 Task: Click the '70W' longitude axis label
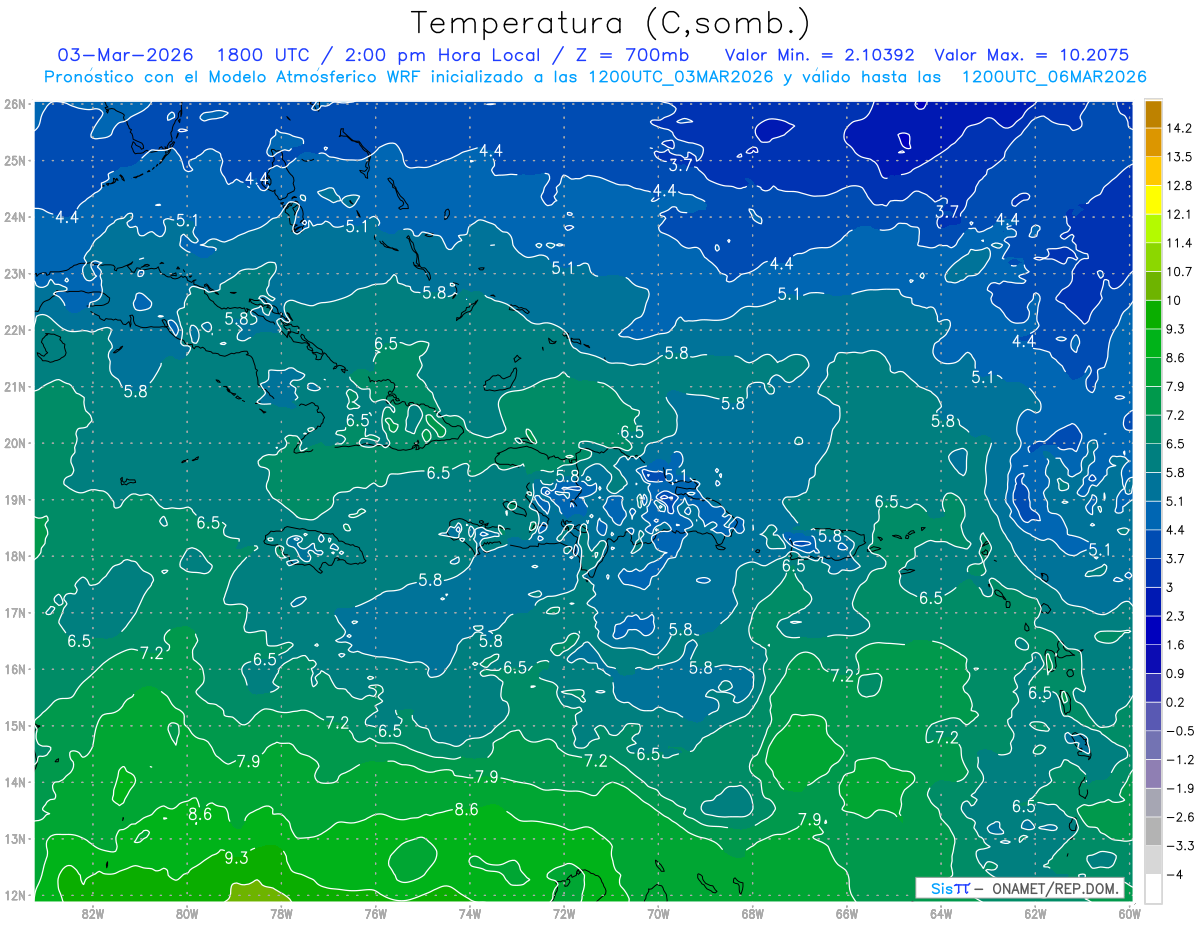point(658,913)
